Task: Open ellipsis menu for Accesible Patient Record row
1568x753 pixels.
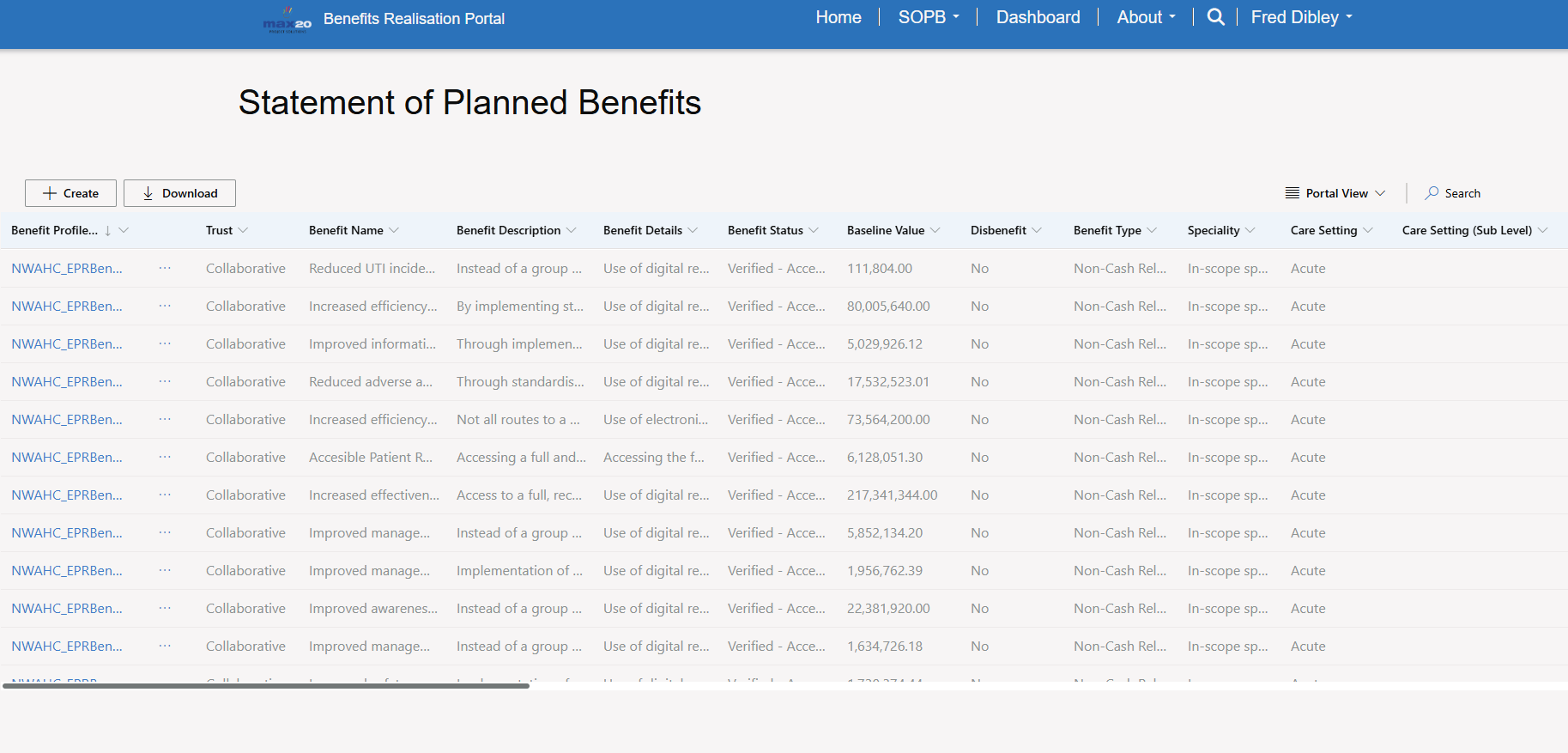Action: click(x=165, y=458)
